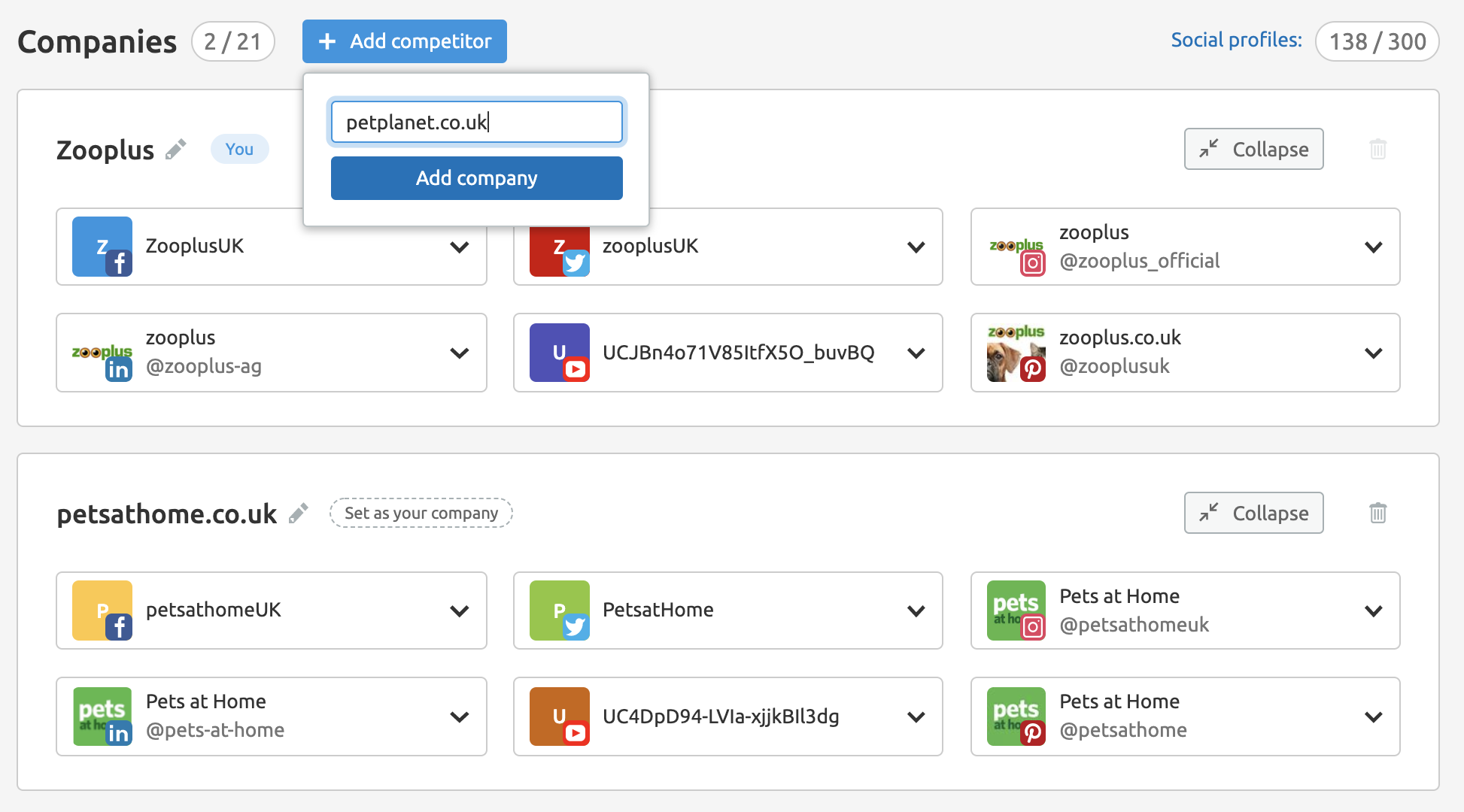Image resolution: width=1464 pixels, height=812 pixels.
Task: Click the Zooplus company heading
Action: pyautogui.click(x=105, y=150)
